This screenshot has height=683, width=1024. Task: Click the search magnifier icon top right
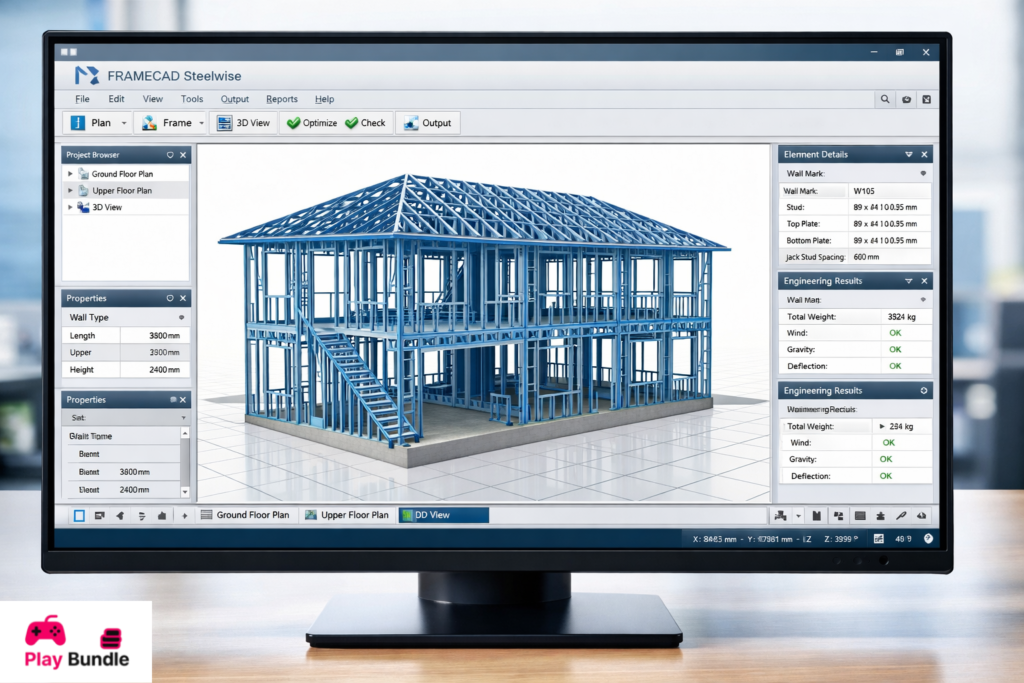click(x=884, y=99)
